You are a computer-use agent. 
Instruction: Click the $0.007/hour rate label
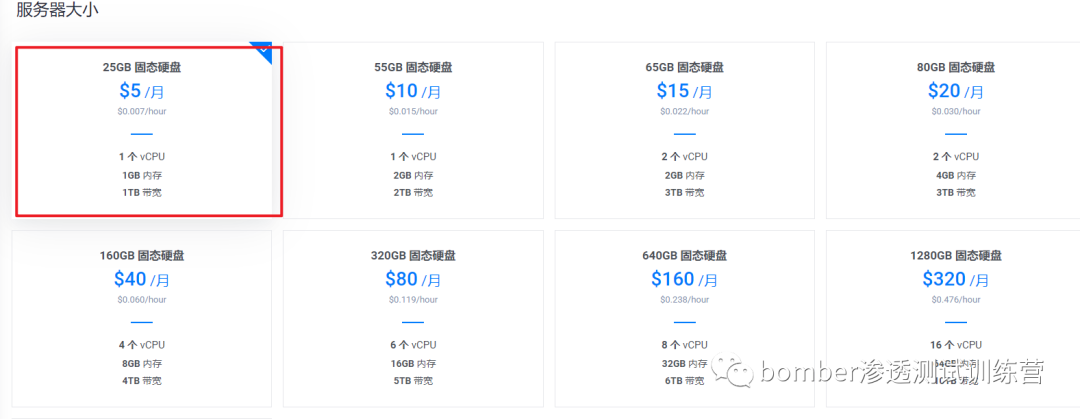tap(142, 111)
